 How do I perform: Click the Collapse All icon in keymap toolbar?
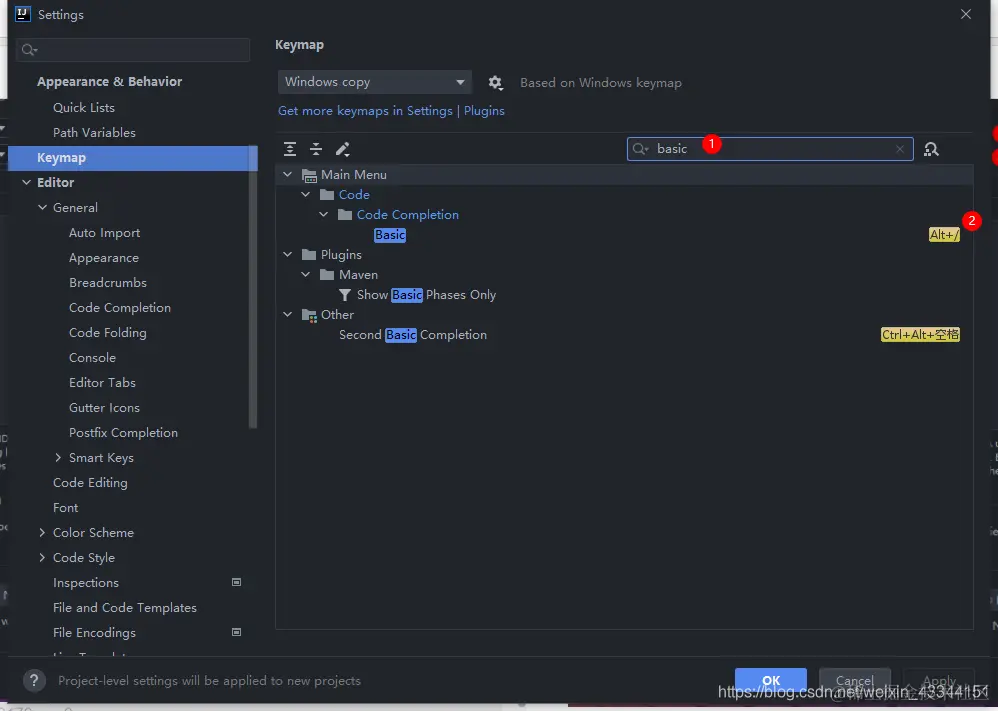coord(316,149)
